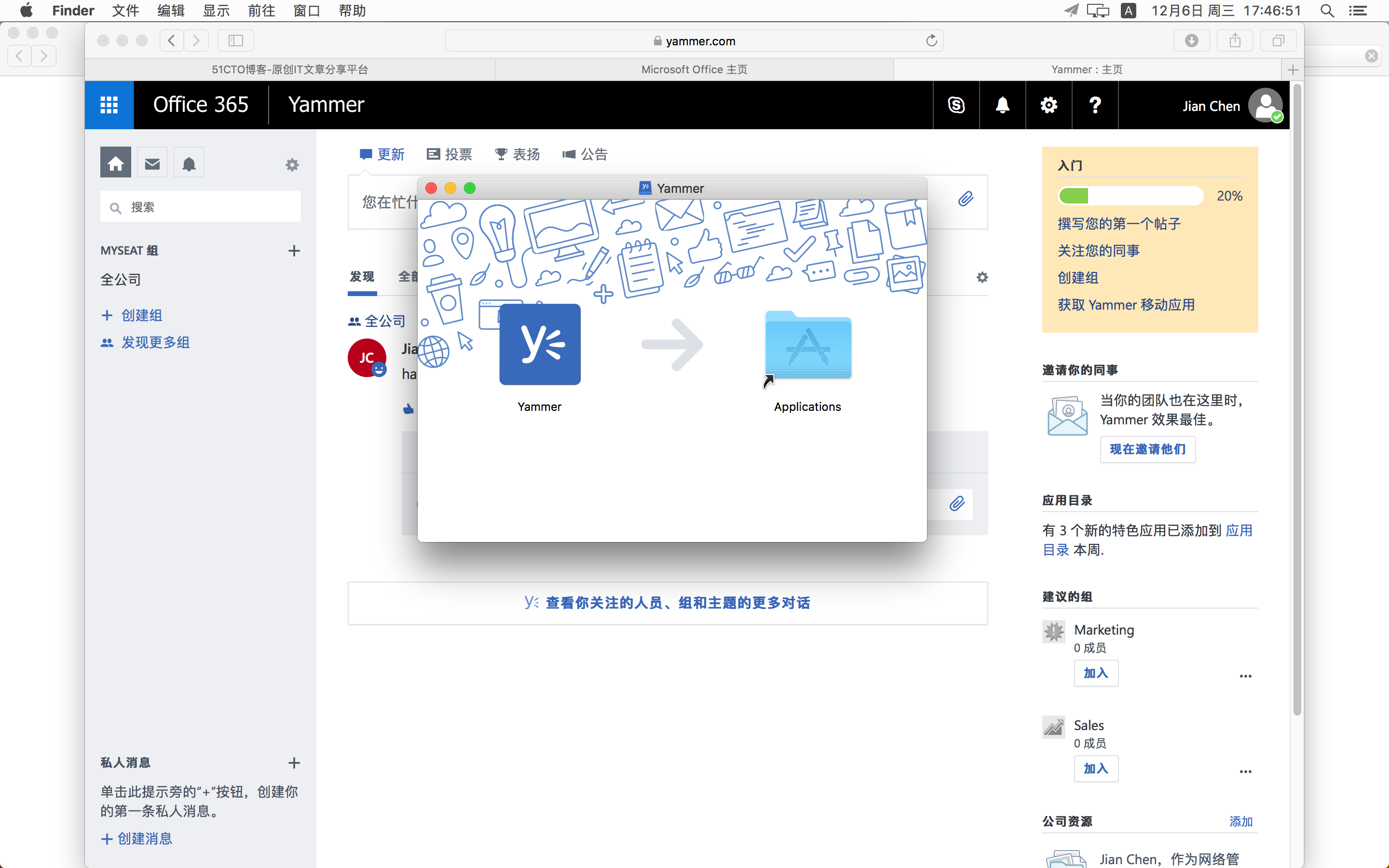Open the 前往 menu

261,11
